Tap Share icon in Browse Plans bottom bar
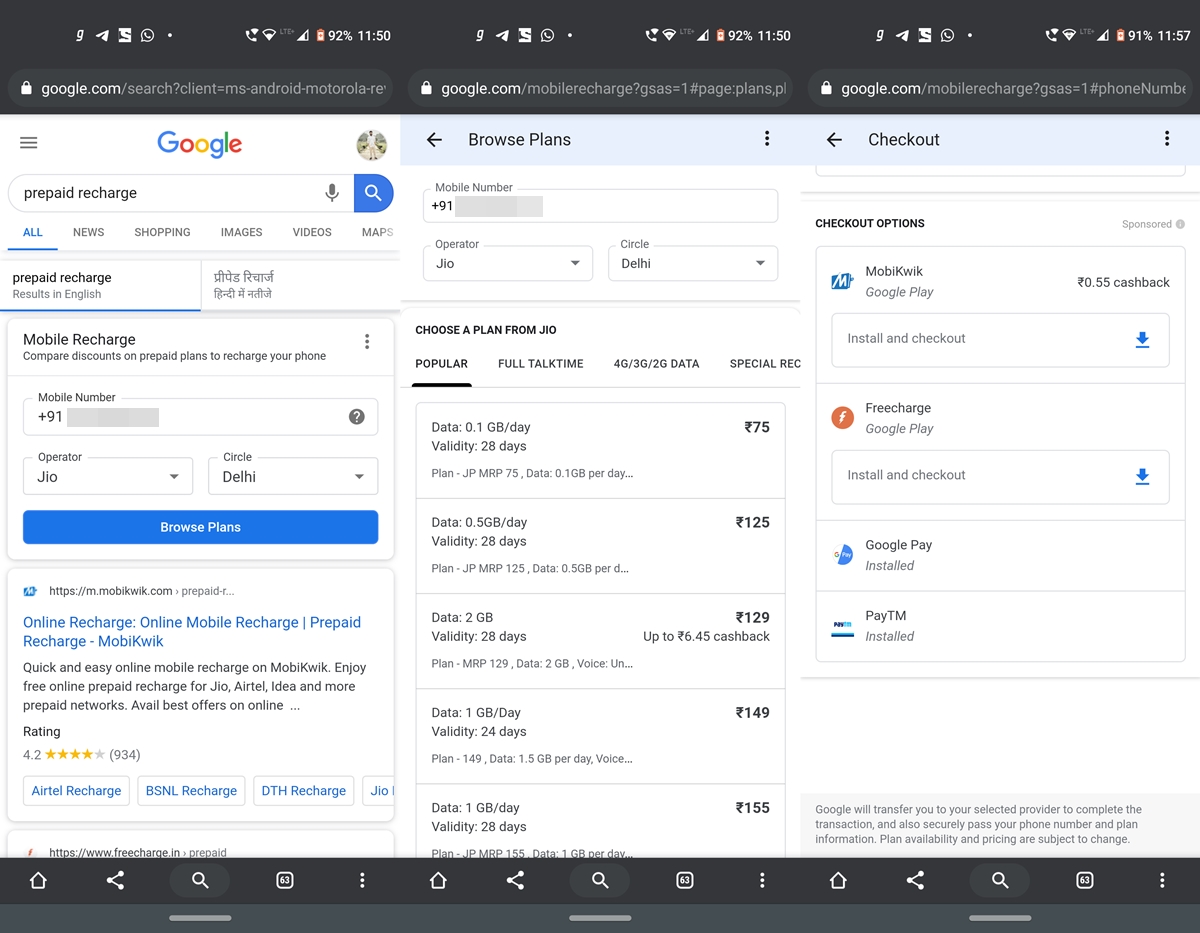1200x933 pixels. [x=515, y=880]
